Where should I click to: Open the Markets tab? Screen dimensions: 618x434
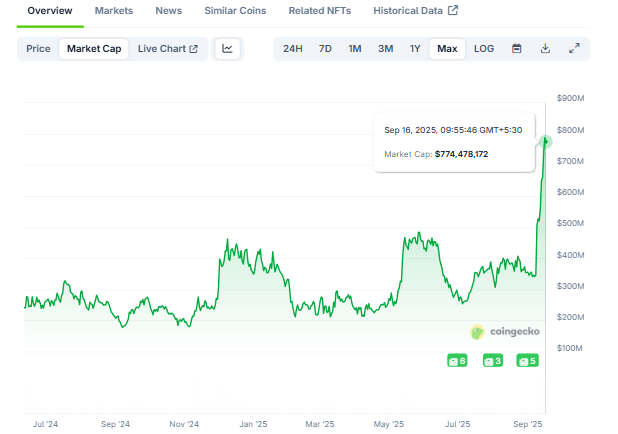coord(114,11)
